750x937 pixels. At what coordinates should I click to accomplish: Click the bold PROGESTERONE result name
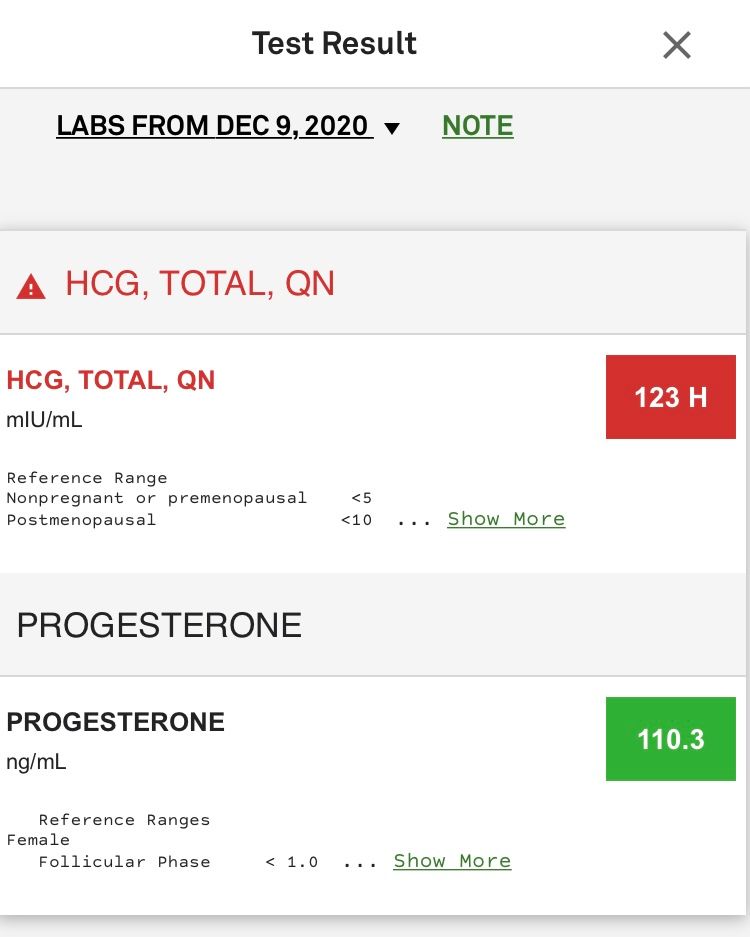tap(116, 722)
